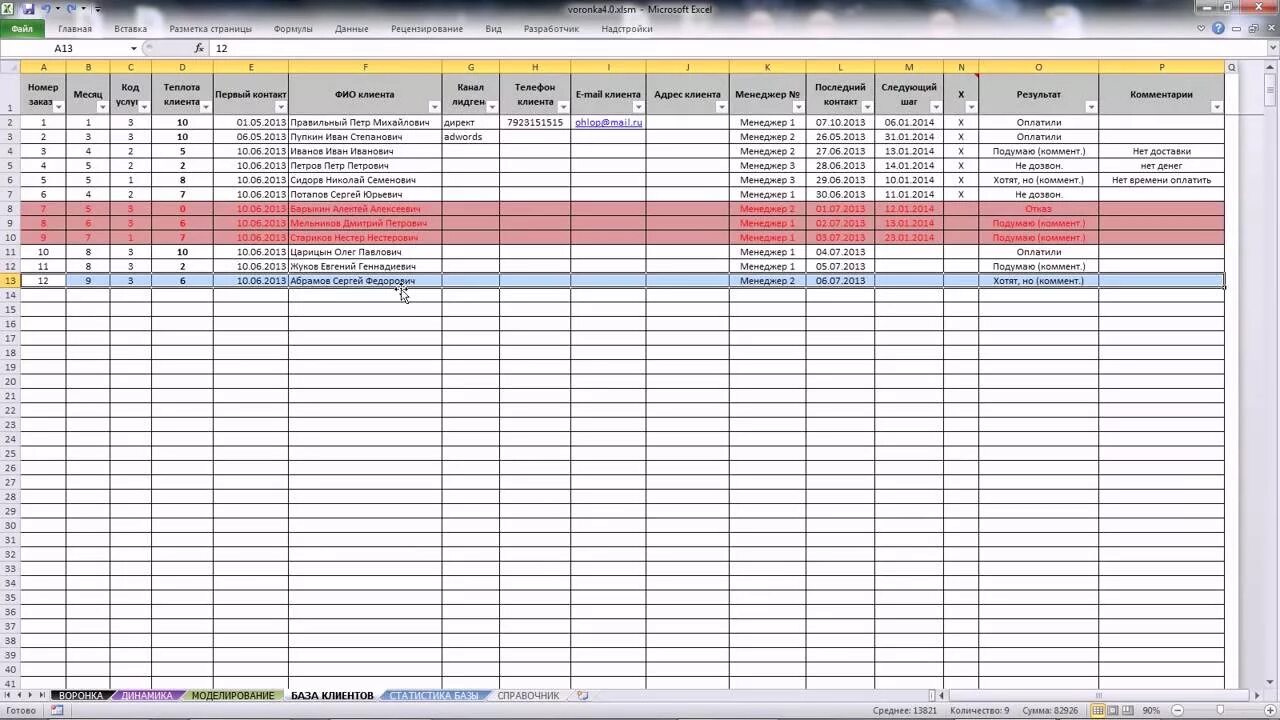
Task: Switch to the ВОРОНКА sheet tab
Action: (81, 695)
